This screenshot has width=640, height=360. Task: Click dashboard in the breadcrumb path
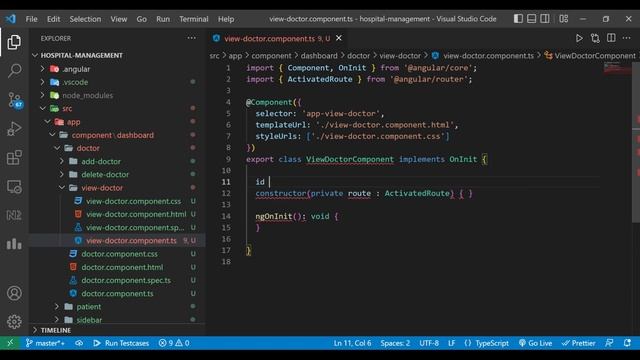coord(319,56)
